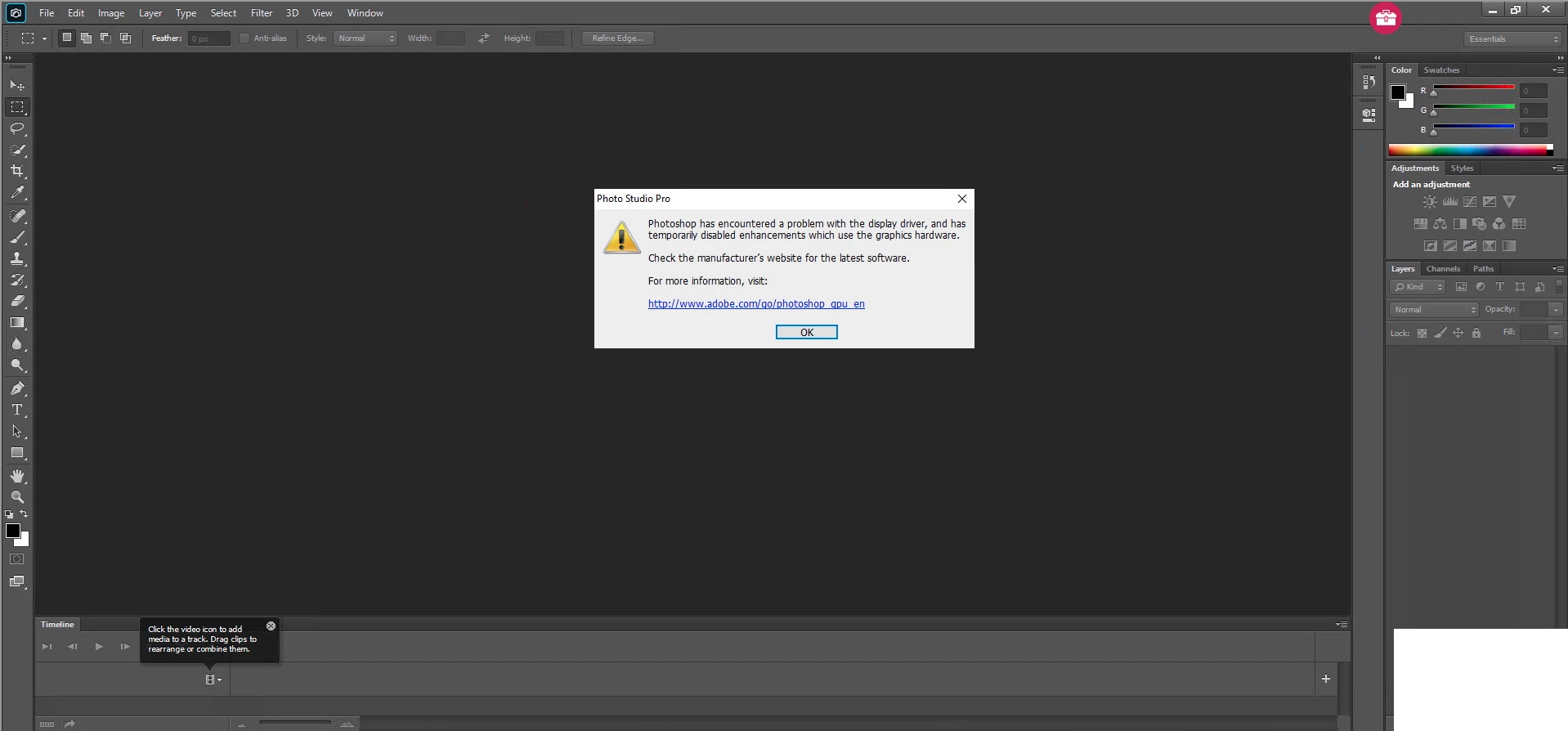Open the tool preset picker arrow
1568x731 pixels.
click(44, 38)
